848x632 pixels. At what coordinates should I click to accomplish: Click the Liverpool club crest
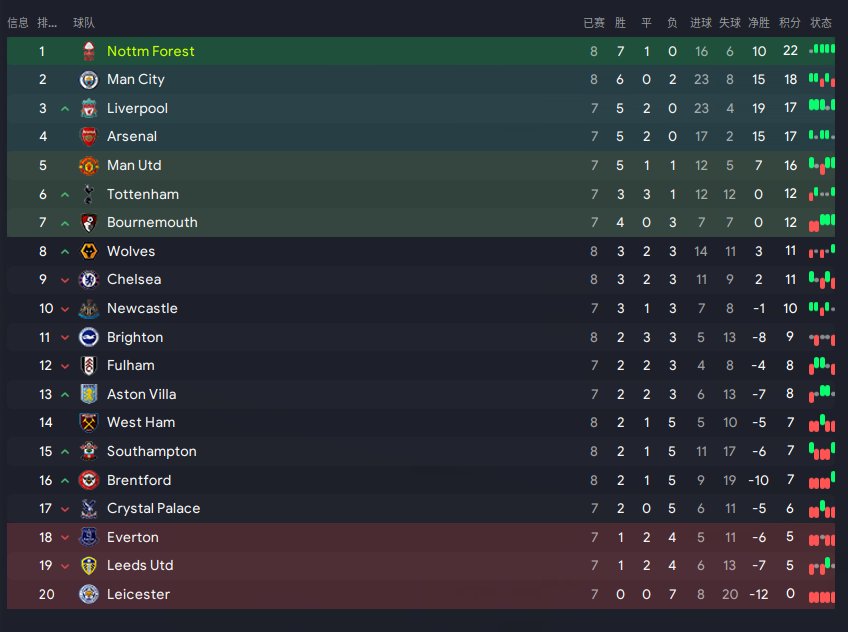[x=89, y=108]
